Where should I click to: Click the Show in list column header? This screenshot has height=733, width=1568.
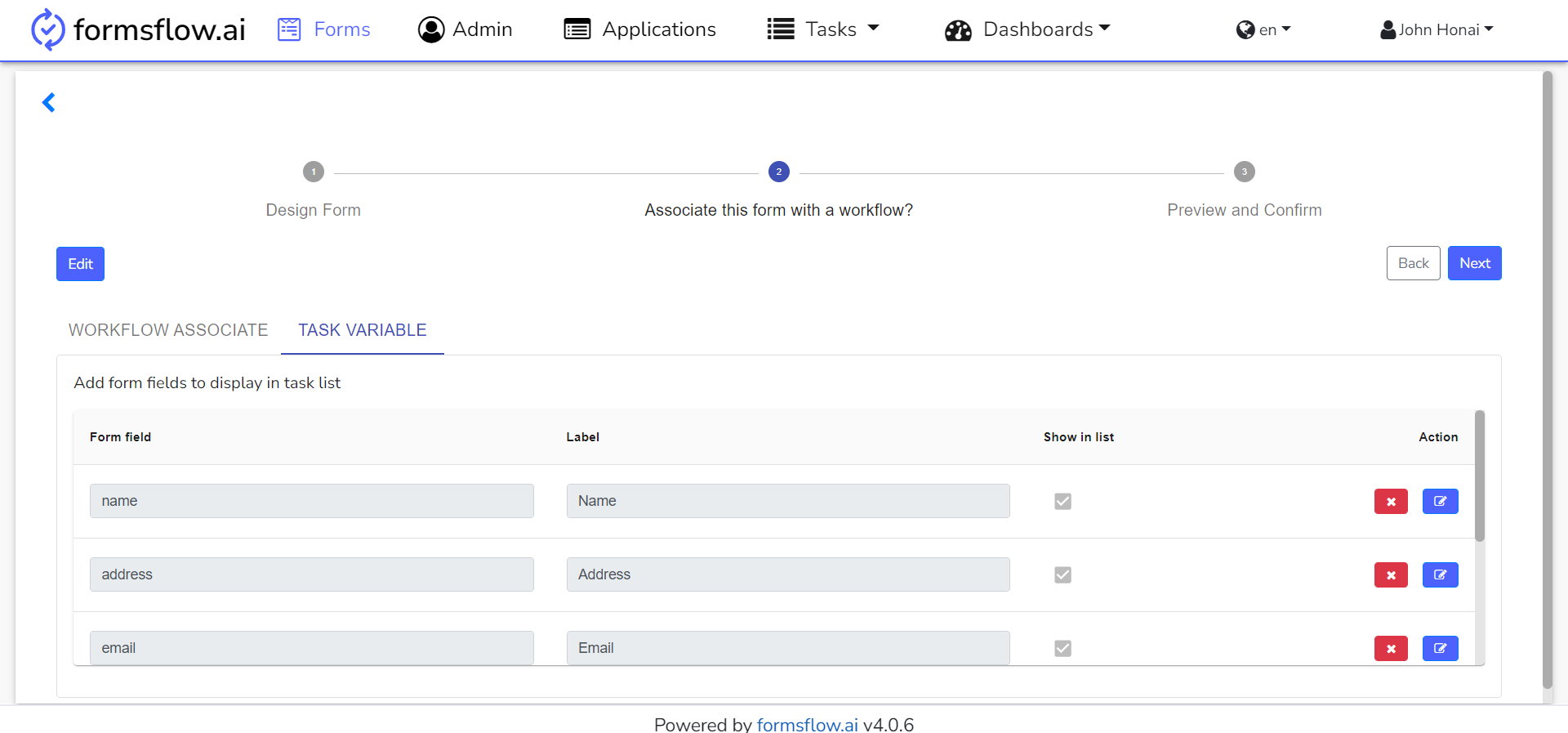(1079, 437)
